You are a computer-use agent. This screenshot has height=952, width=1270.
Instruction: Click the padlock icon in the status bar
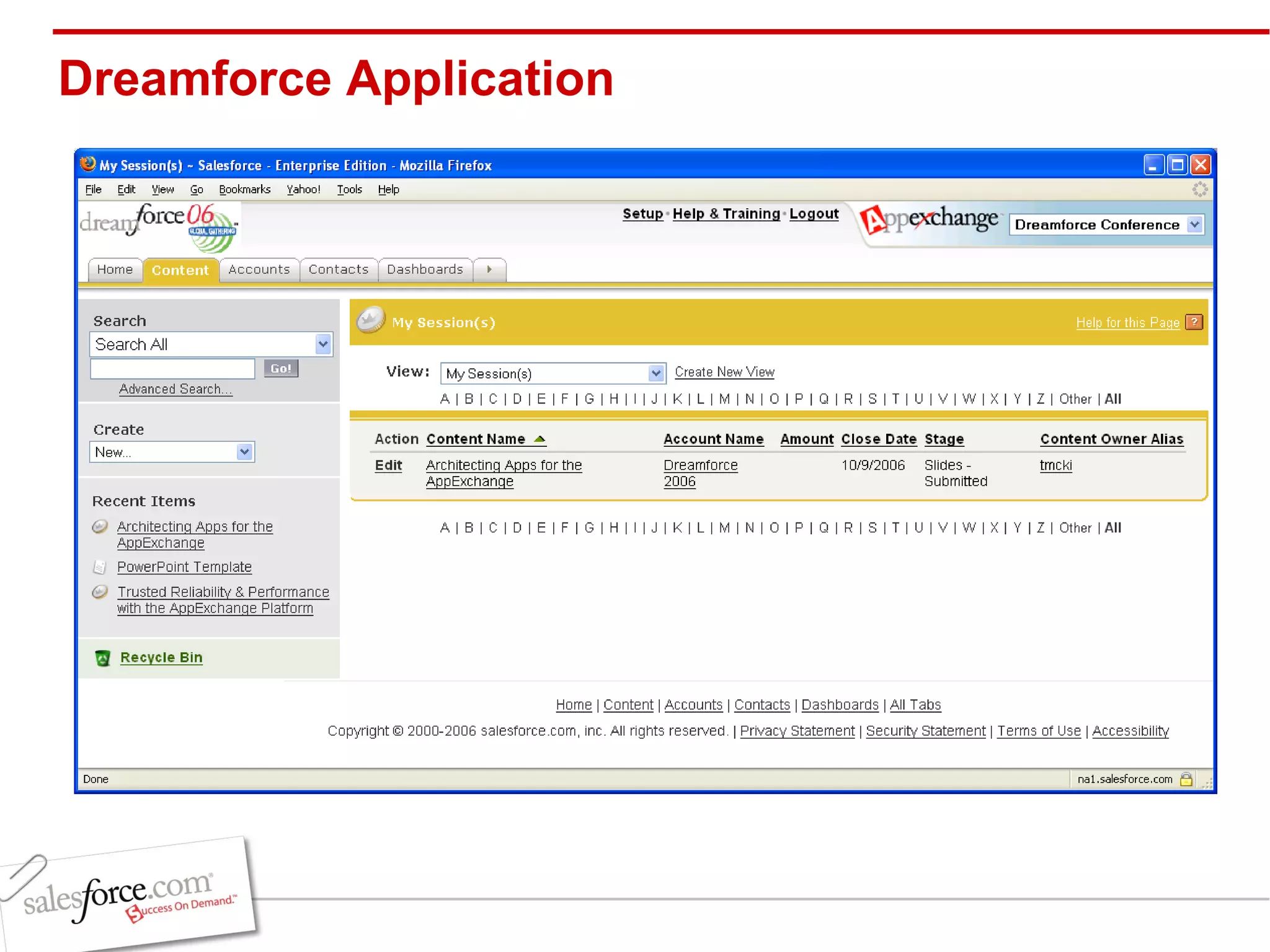pyautogui.click(x=1186, y=779)
